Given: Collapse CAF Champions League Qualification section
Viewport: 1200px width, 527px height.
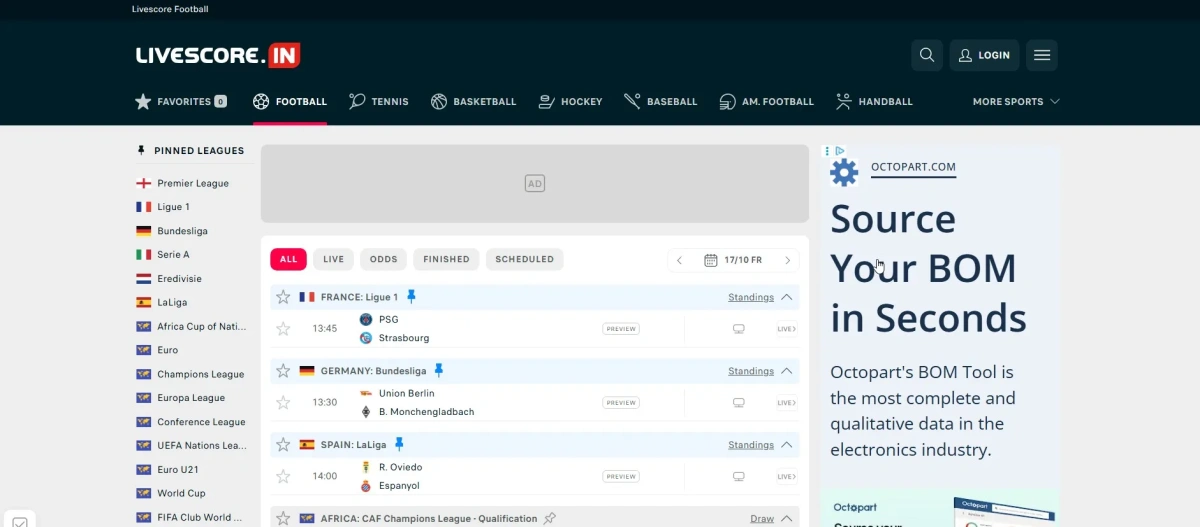Looking at the screenshot, I should [787, 519].
